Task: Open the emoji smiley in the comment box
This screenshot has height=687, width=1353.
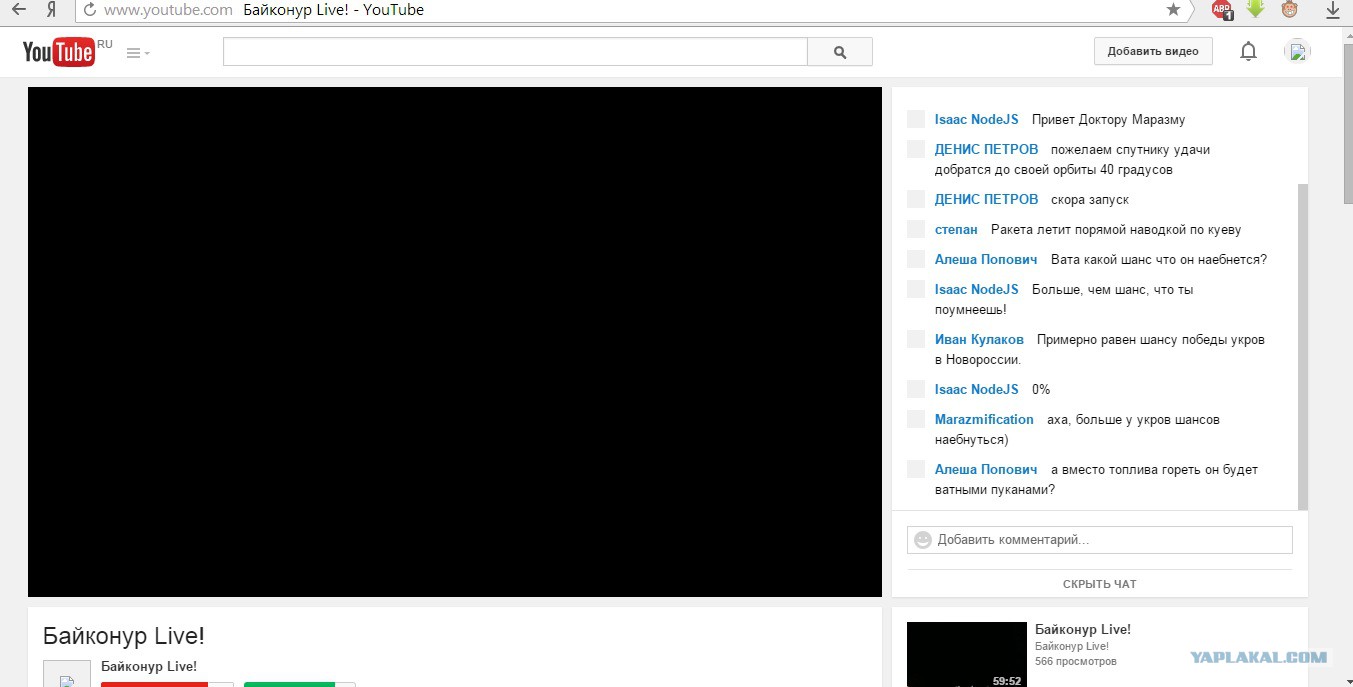Action: coord(923,540)
